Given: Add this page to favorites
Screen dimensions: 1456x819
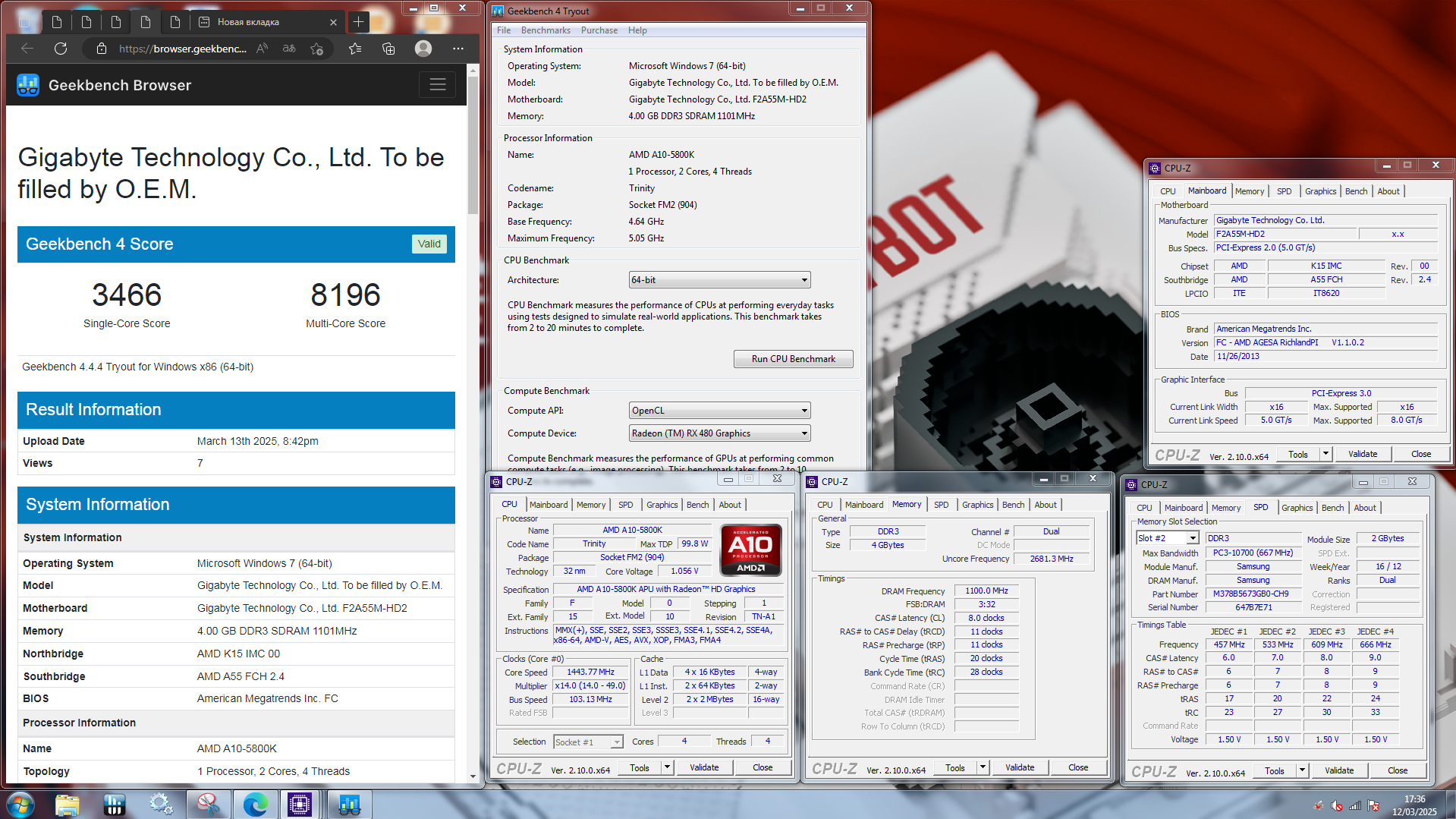Looking at the screenshot, I should tap(316, 49).
